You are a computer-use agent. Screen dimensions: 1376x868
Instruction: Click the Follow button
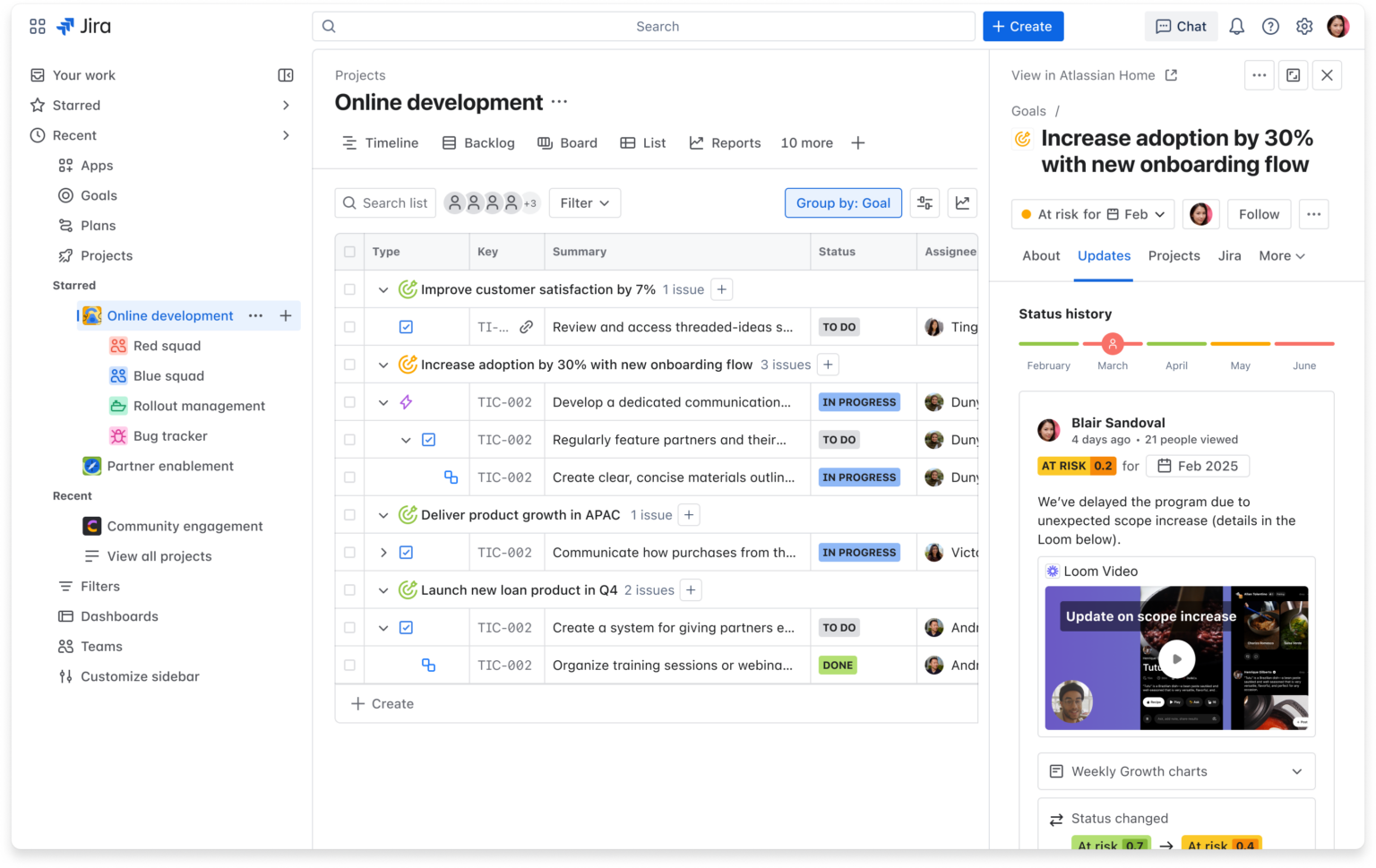[x=1259, y=214]
